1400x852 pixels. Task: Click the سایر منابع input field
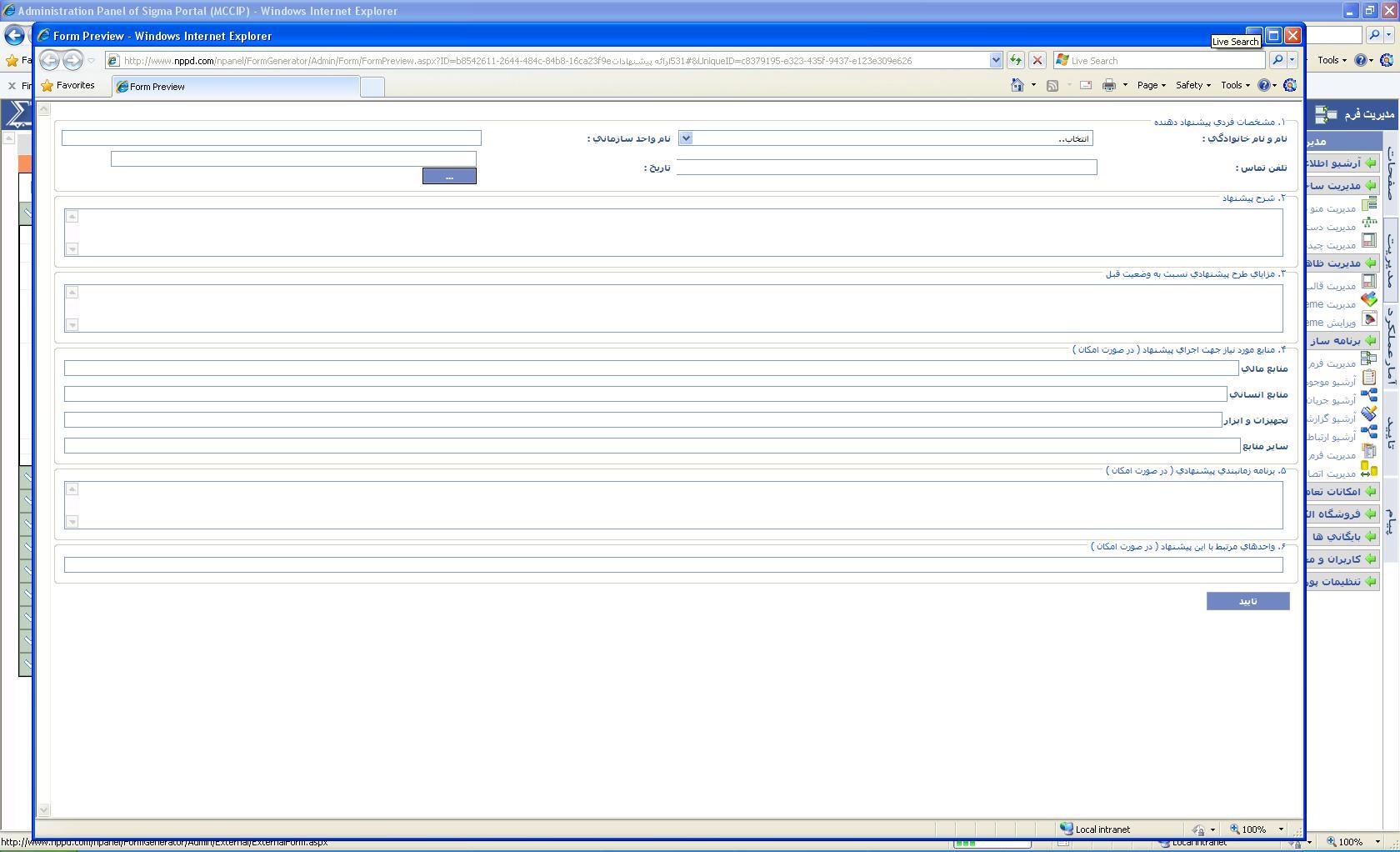point(652,445)
